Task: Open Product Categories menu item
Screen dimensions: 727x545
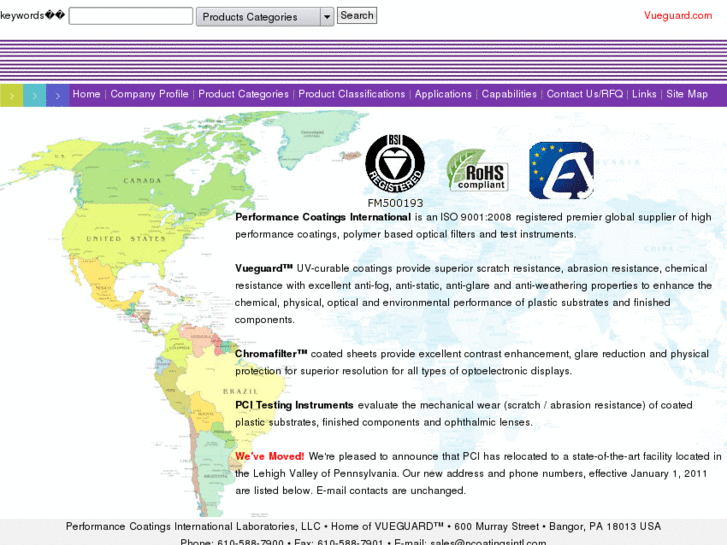Action: [243, 94]
